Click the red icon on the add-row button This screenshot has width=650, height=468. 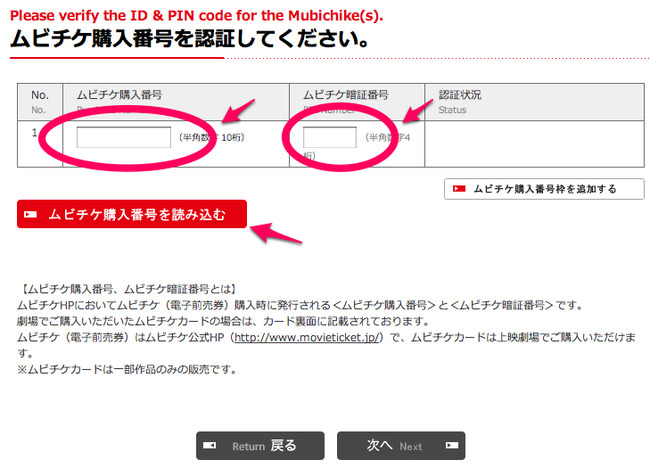(x=459, y=189)
